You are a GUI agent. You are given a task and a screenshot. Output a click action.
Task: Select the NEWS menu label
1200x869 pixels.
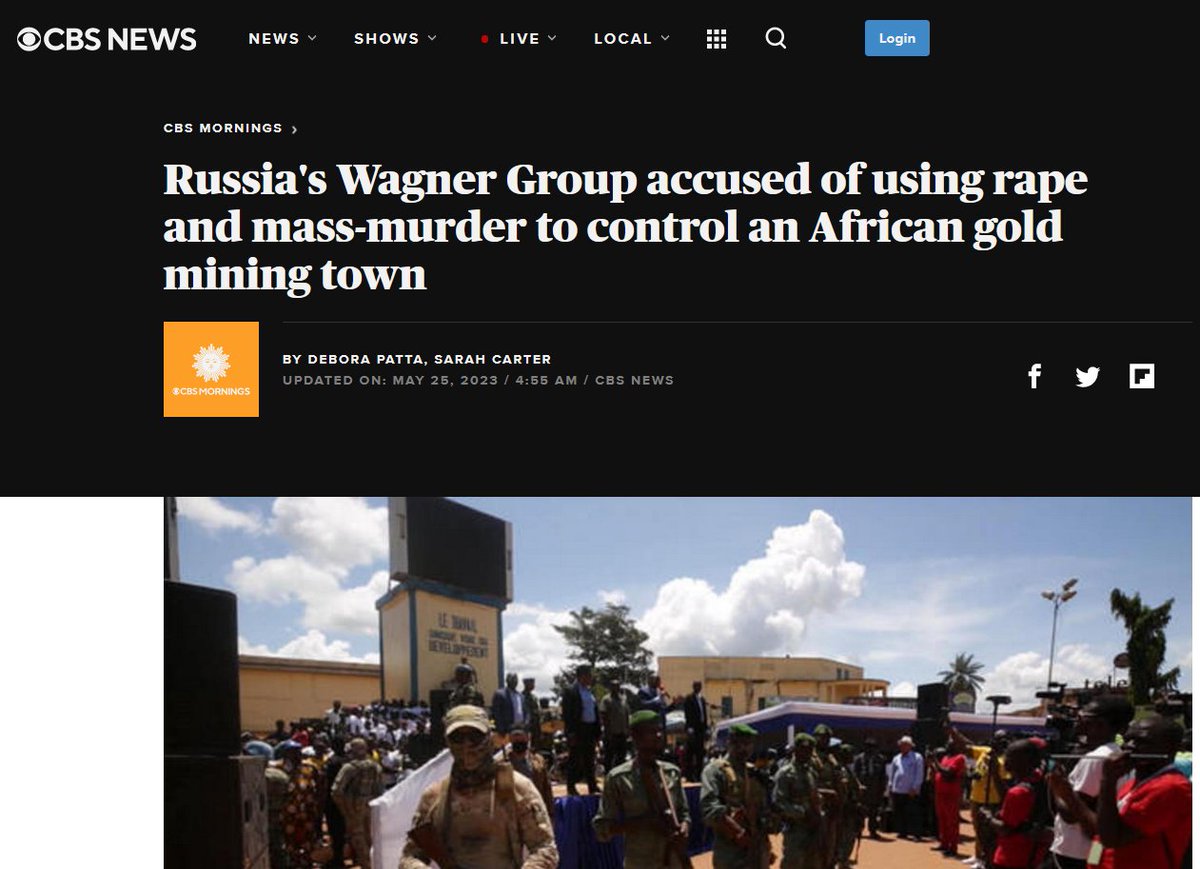click(274, 38)
